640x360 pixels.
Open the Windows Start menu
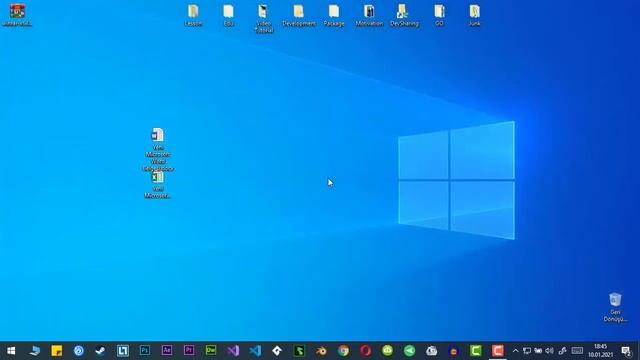[11, 351]
